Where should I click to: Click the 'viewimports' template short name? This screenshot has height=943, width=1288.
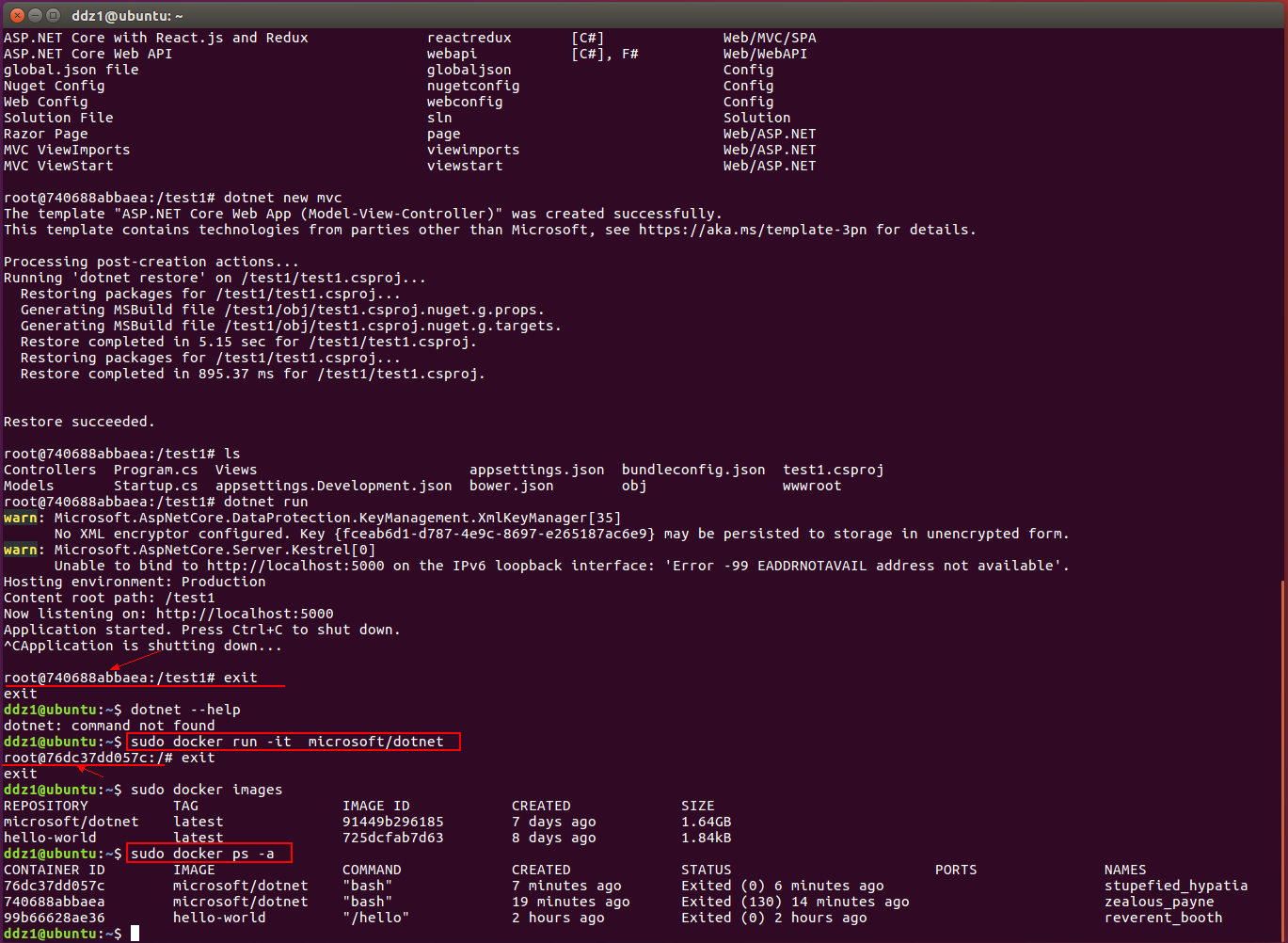(x=473, y=150)
